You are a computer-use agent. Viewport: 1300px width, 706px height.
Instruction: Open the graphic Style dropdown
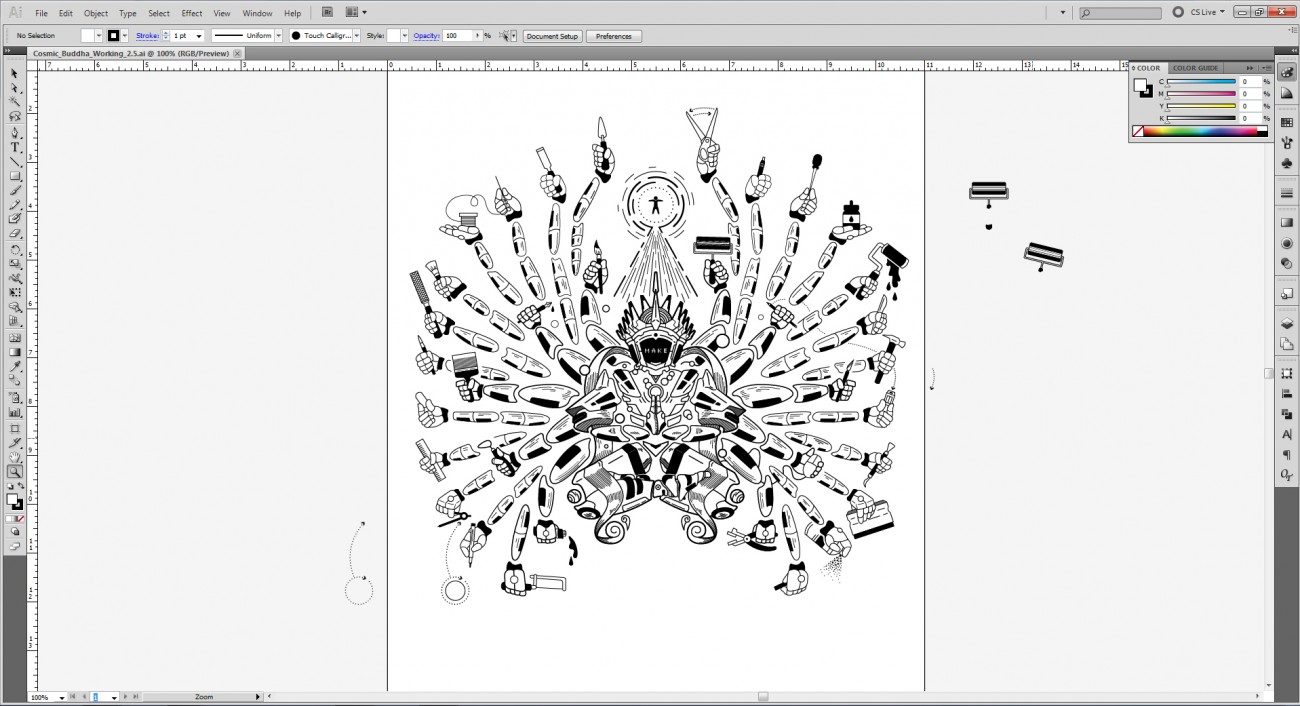click(x=404, y=36)
